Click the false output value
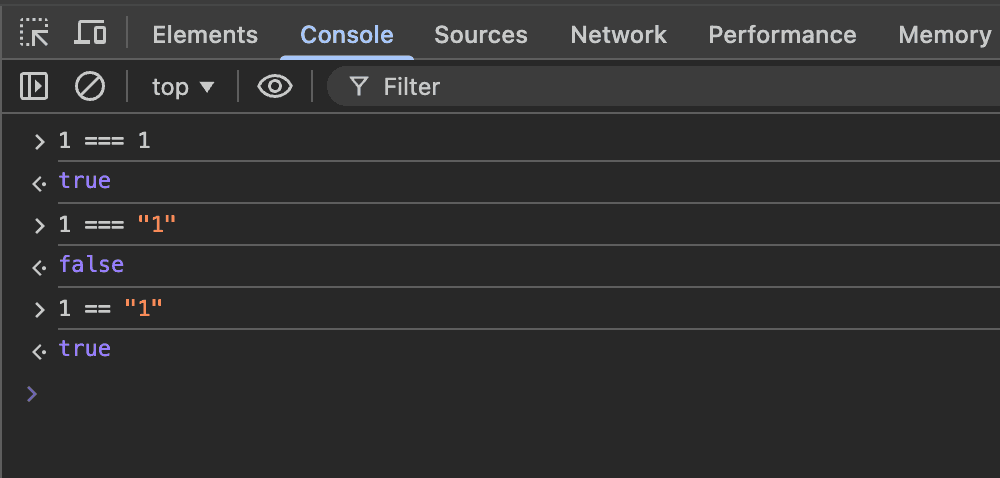 (x=91, y=265)
